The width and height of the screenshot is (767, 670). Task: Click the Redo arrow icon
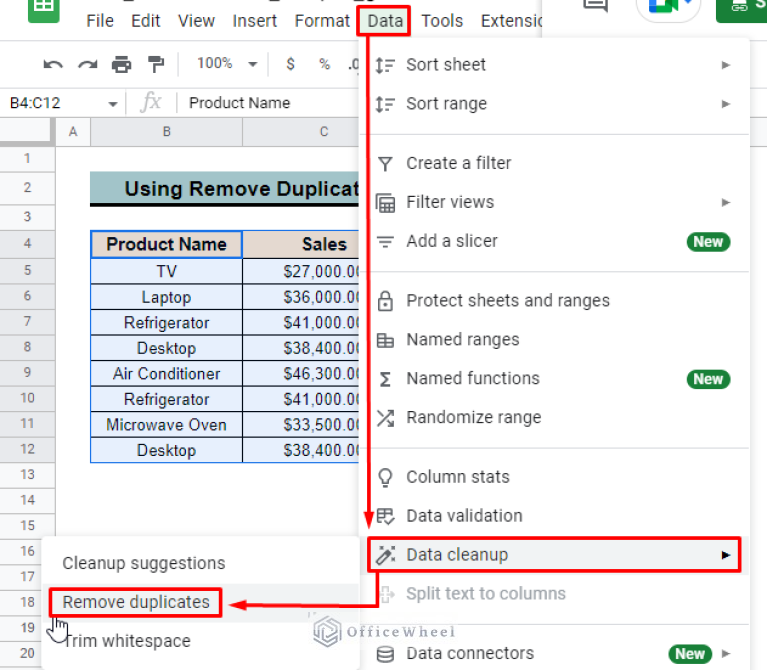(88, 65)
